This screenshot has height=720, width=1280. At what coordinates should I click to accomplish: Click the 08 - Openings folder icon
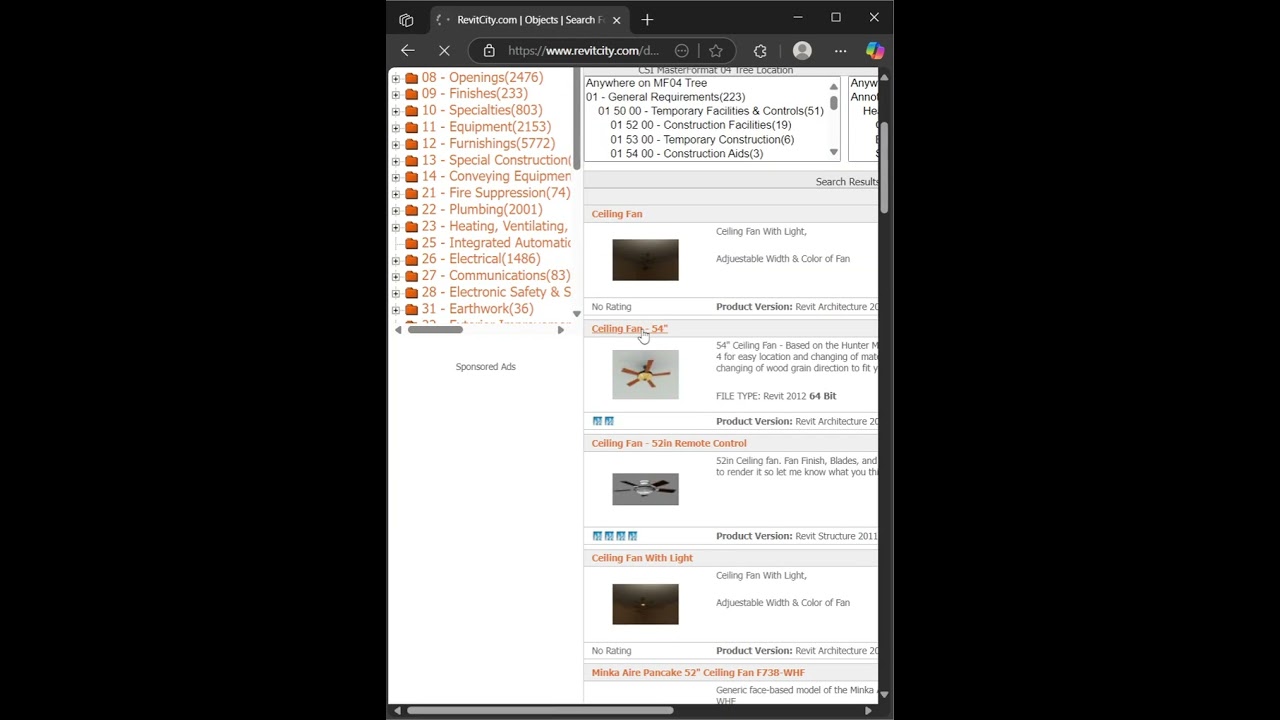pos(411,77)
